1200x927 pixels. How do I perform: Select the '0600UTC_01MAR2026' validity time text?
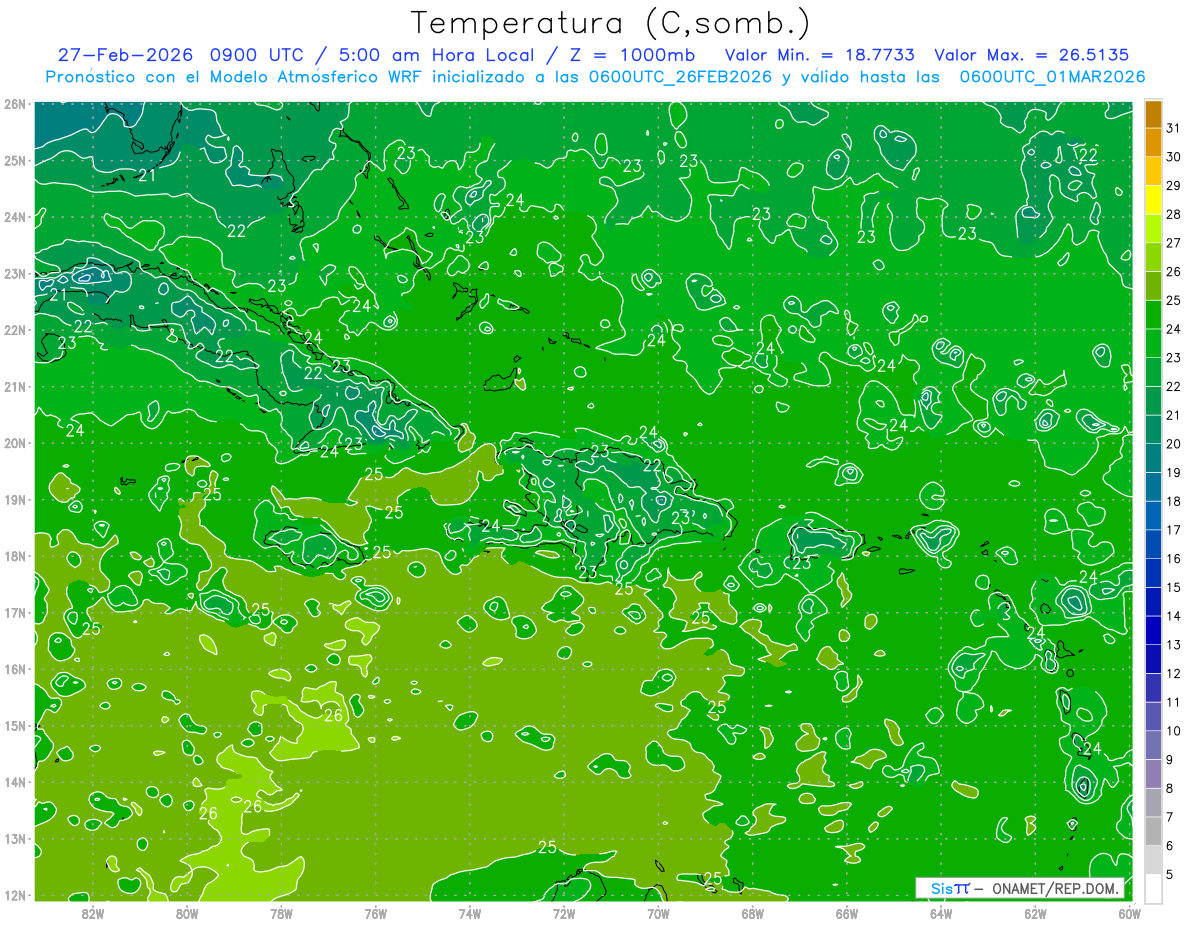coord(1052,77)
